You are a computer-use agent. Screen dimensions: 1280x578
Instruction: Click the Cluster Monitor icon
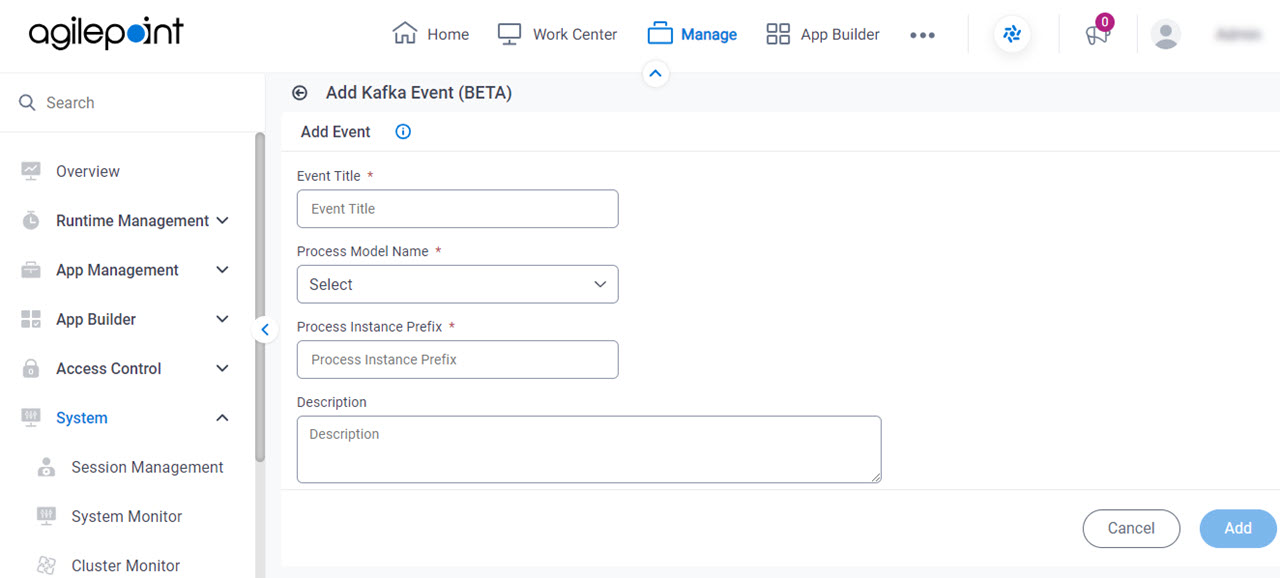(x=46, y=565)
